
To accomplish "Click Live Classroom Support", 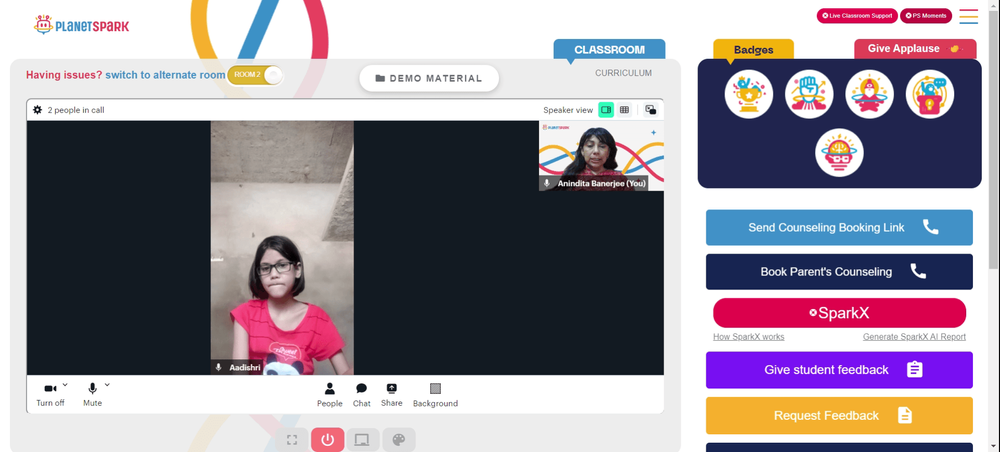I will coord(857,16).
